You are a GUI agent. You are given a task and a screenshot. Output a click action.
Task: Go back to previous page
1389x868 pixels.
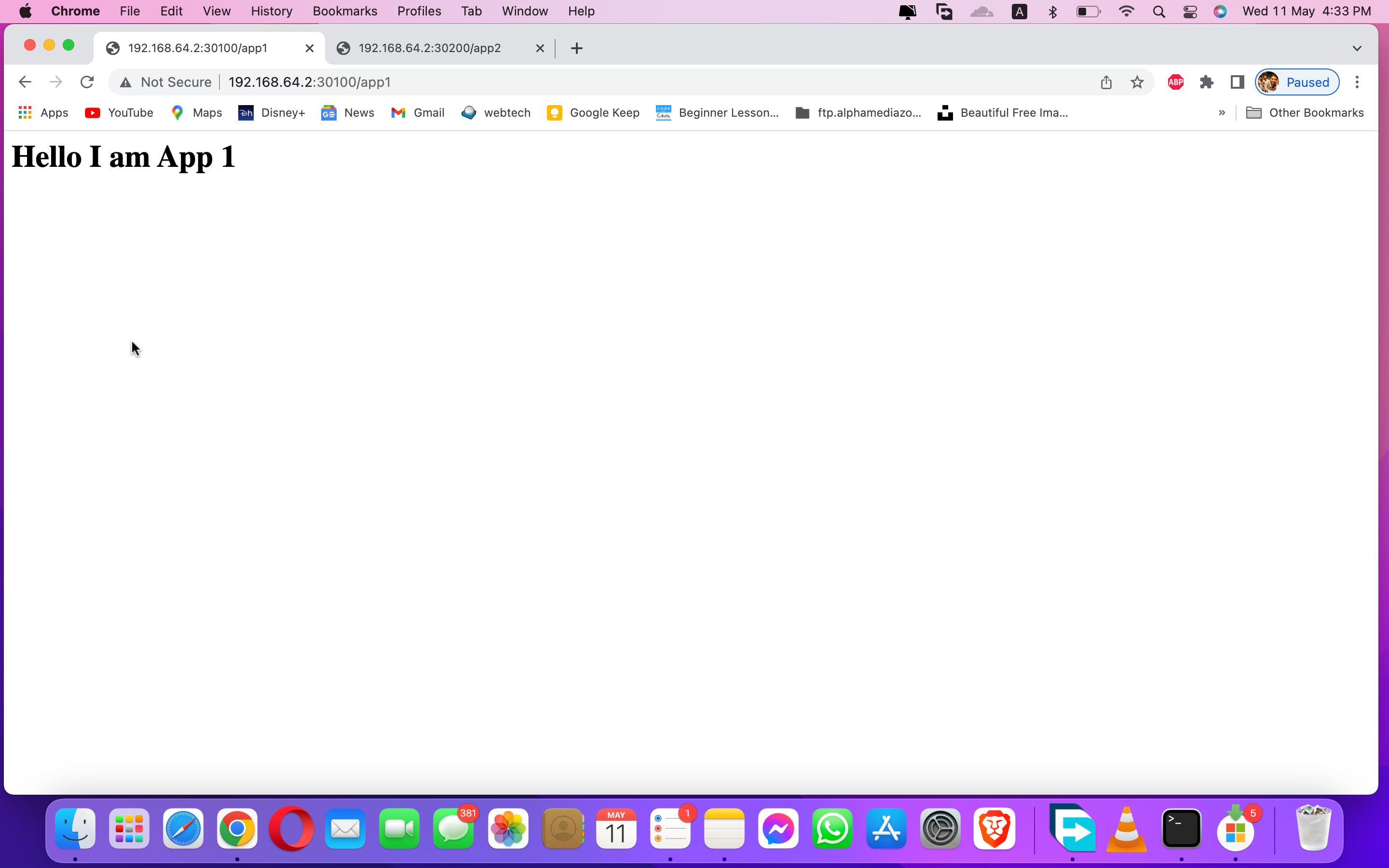(x=25, y=82)
